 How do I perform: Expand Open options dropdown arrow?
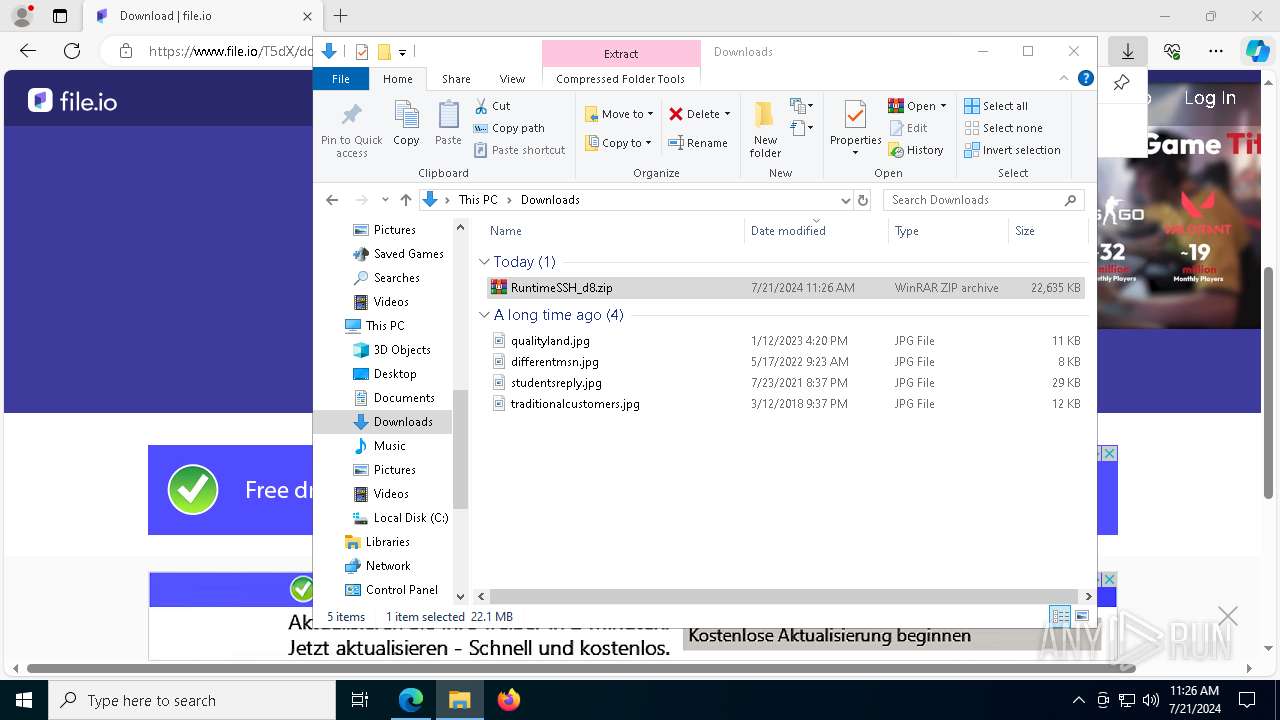(x=943, y=106)
